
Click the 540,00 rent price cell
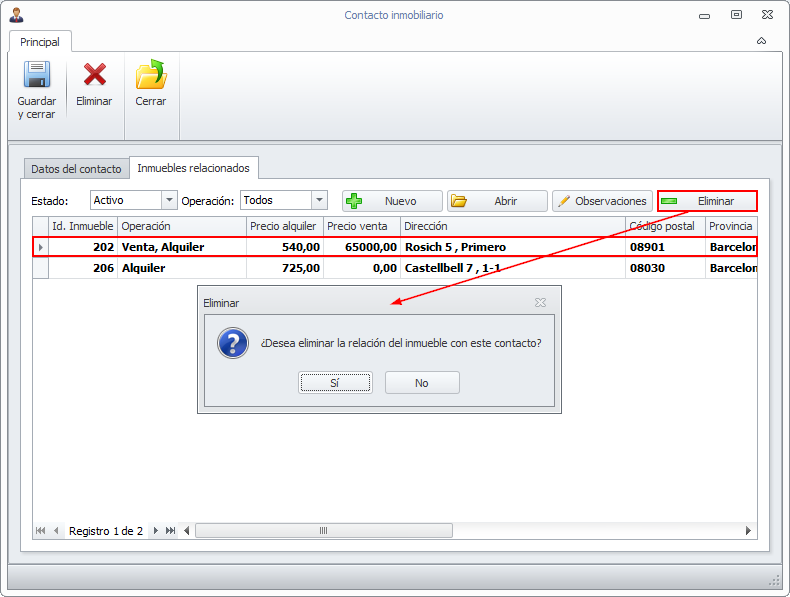coord(285,247)
